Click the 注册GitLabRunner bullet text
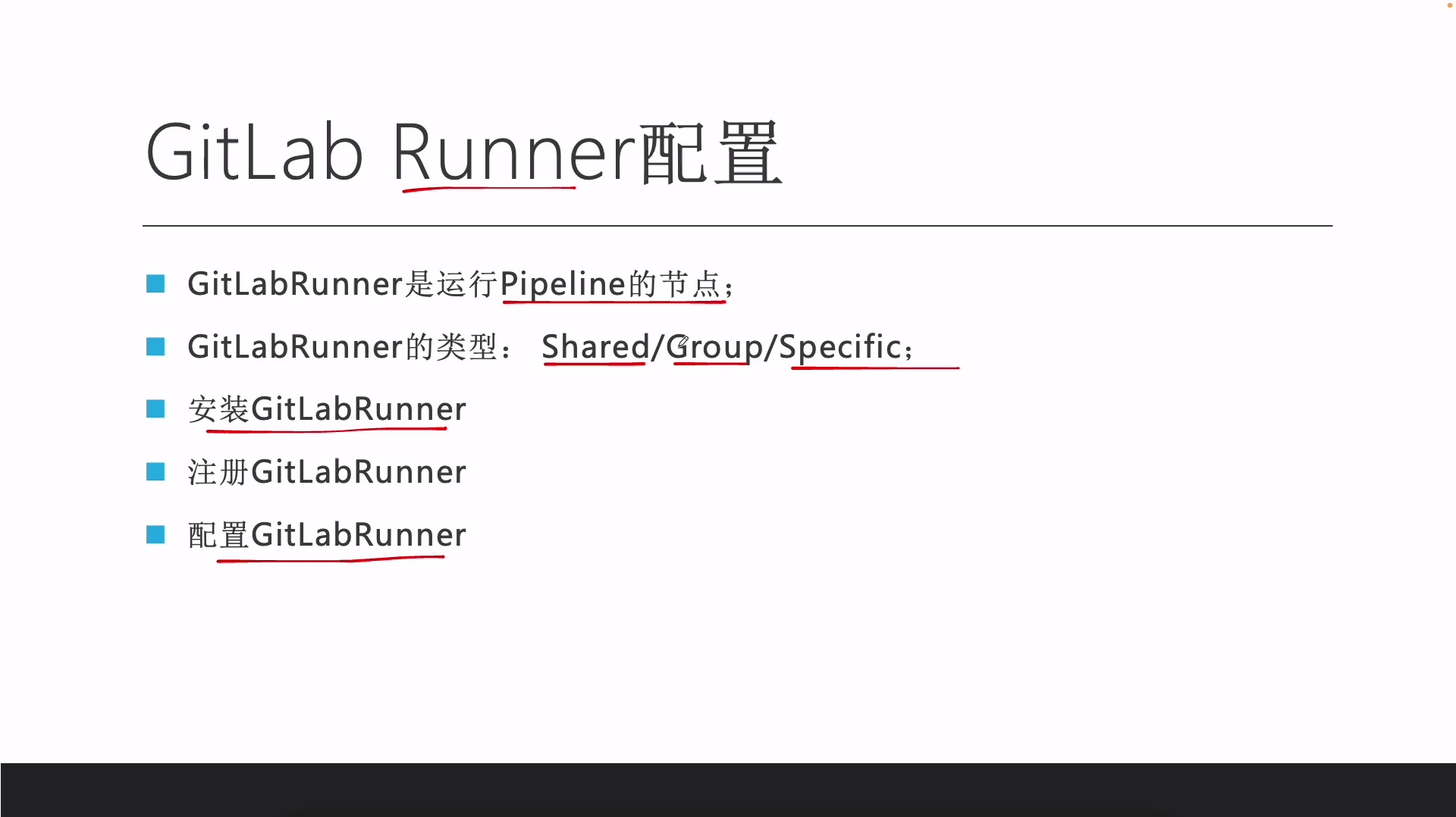Image resolution: width=1456 pixels, height=817 pixels. 327,472
